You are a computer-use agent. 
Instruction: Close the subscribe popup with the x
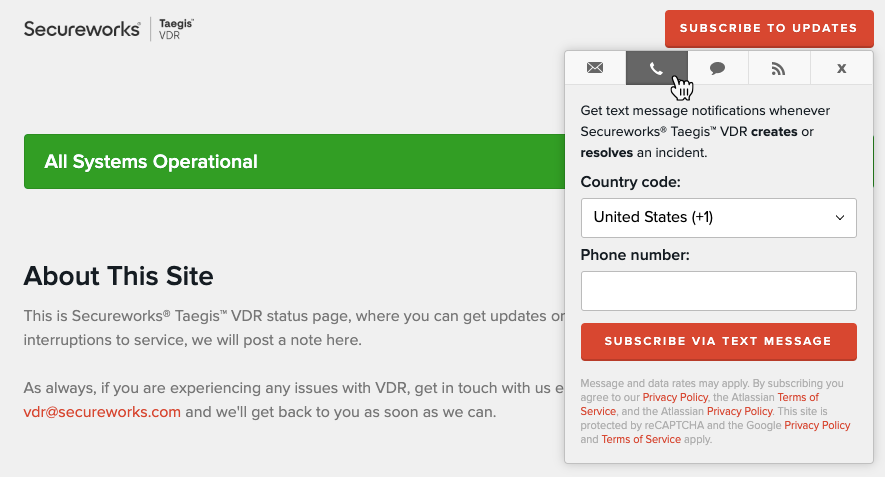point(842,68)
